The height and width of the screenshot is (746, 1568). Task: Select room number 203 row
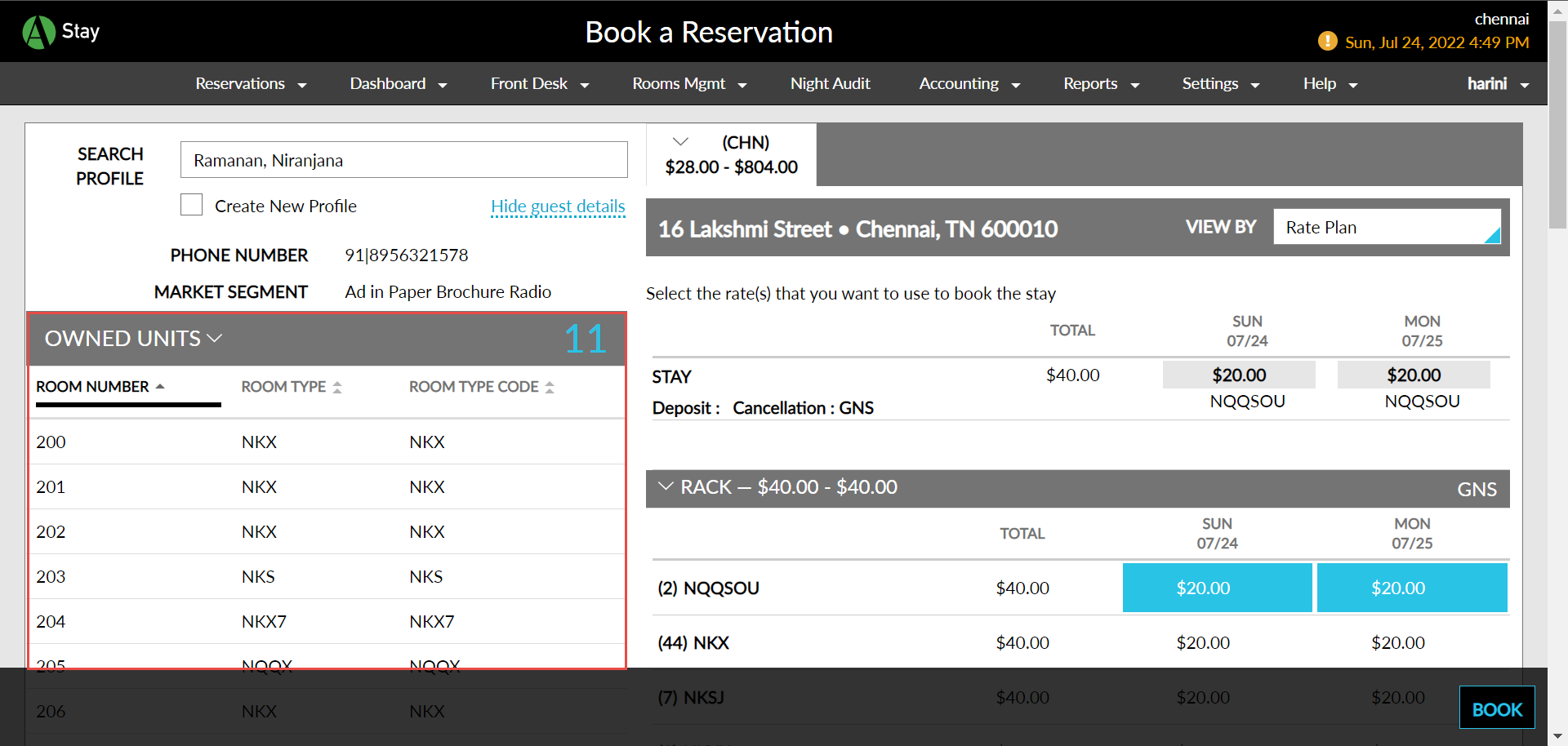pos(327,576)
